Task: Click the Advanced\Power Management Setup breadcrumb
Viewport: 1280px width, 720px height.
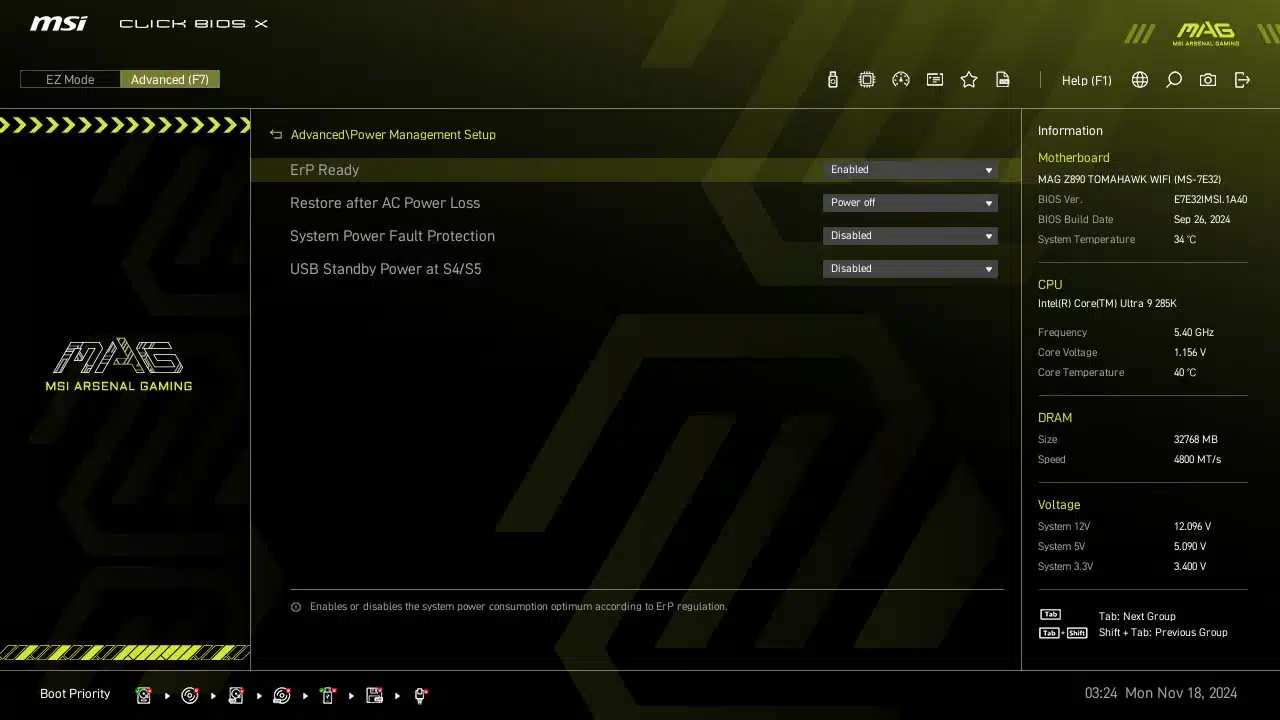Action: tap(393, 134)
